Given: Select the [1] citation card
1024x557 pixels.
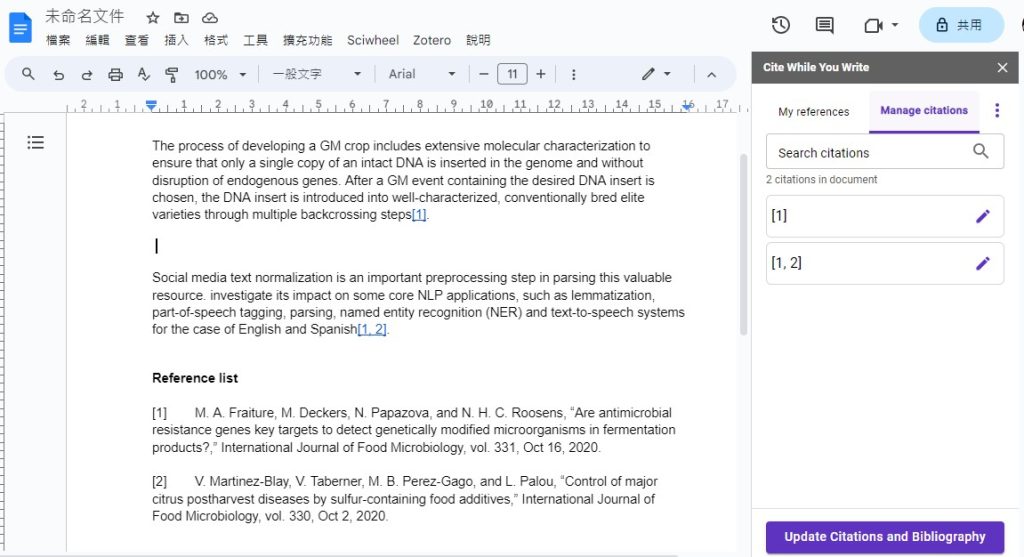Looking at the screenshot, I should (885, 216).
